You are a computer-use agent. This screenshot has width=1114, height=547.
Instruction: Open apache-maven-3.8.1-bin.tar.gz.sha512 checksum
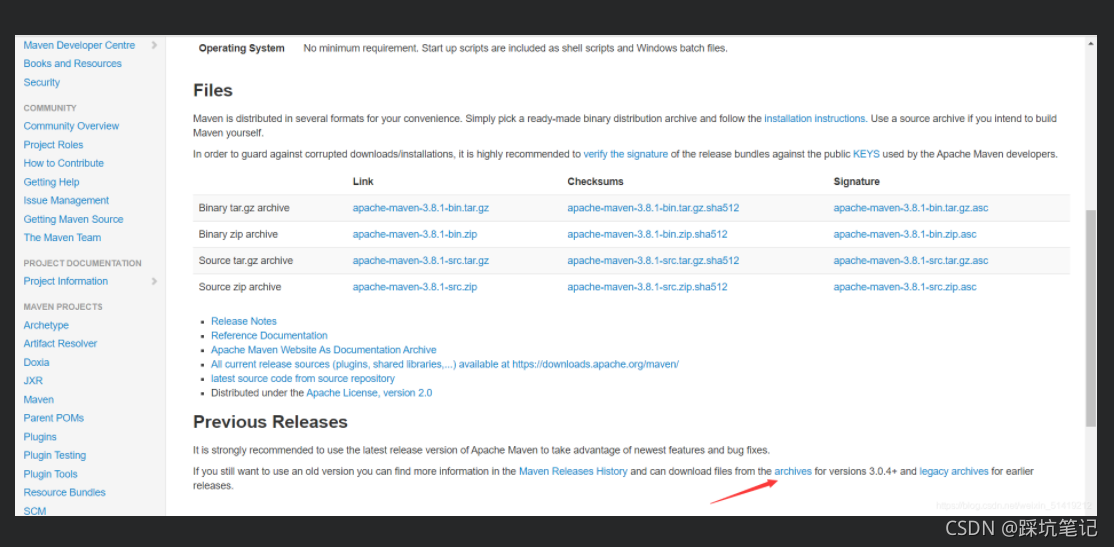[653, 208]
